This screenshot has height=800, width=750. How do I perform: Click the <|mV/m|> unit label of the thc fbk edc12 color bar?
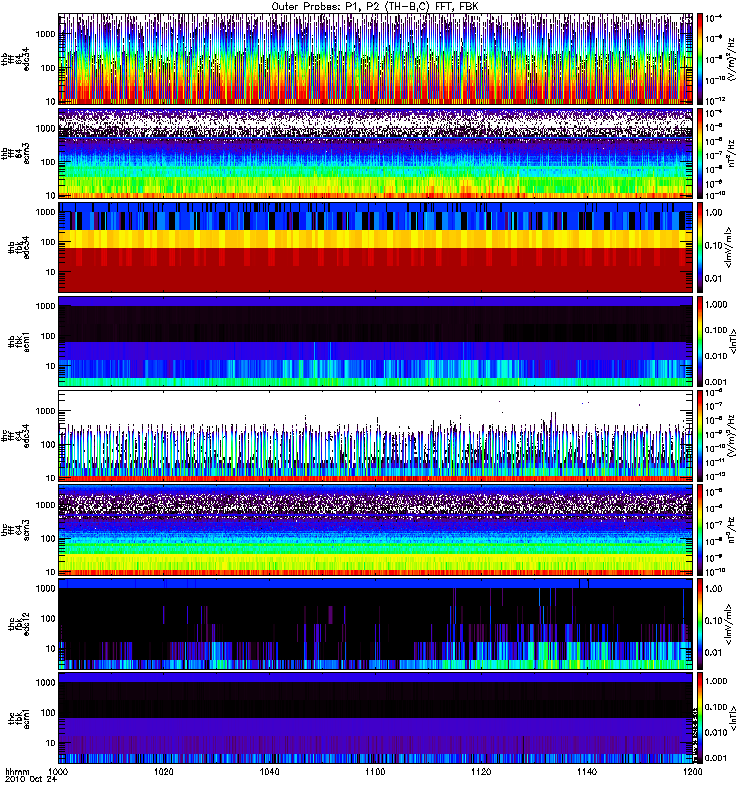pos(729,624)
